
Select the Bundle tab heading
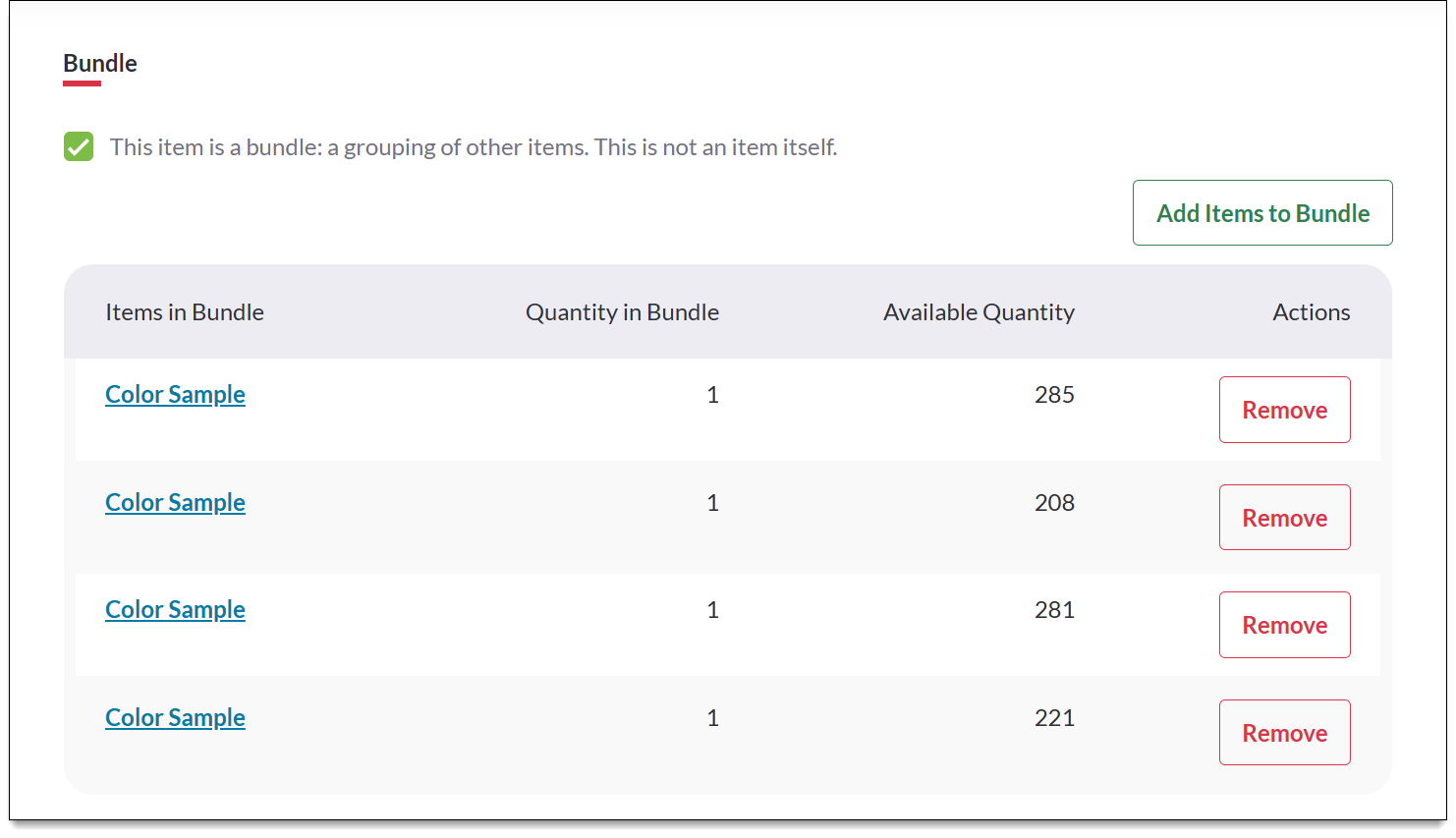pyautogui.click(x=99, y=63)
